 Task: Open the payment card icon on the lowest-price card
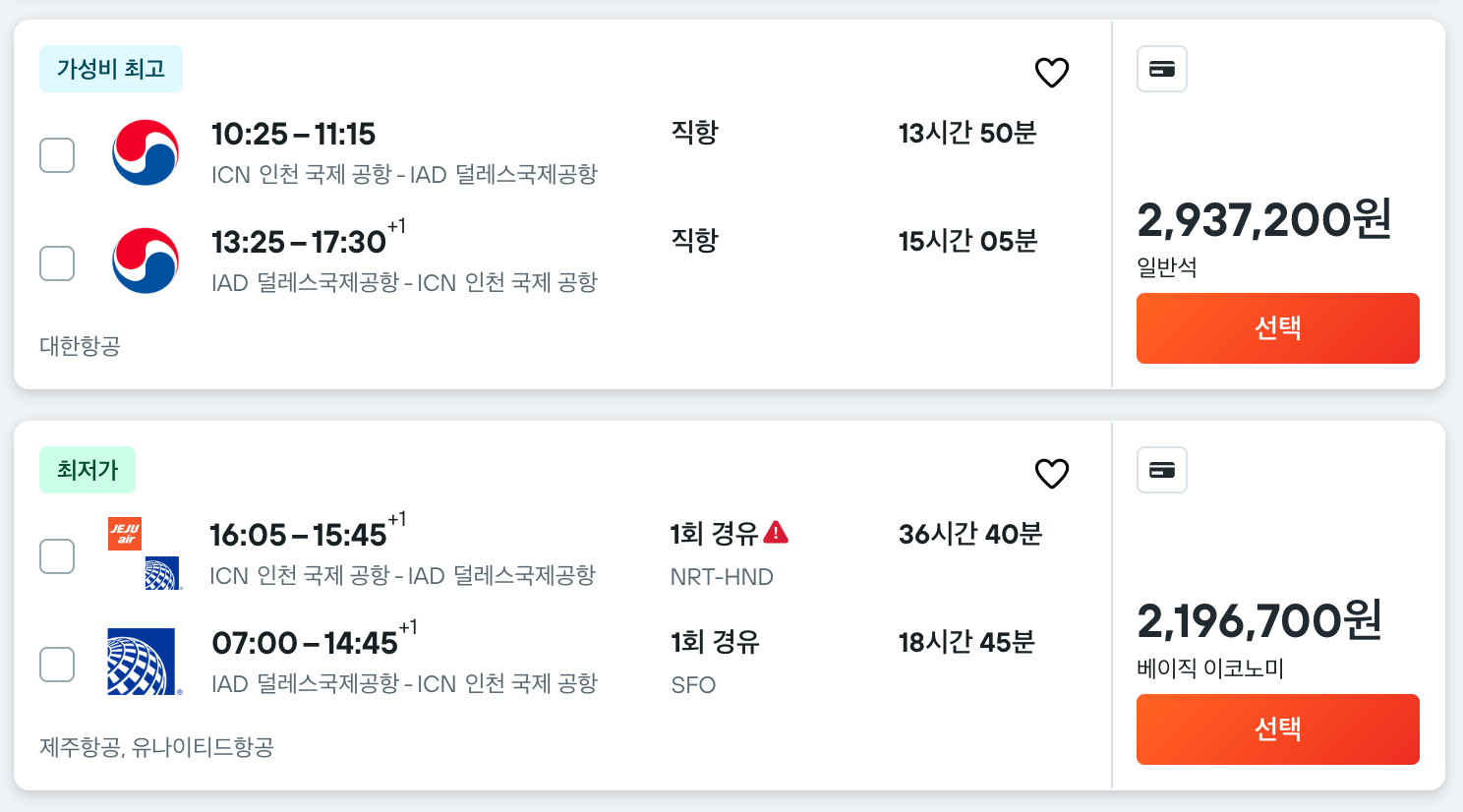coord(1161,471)
